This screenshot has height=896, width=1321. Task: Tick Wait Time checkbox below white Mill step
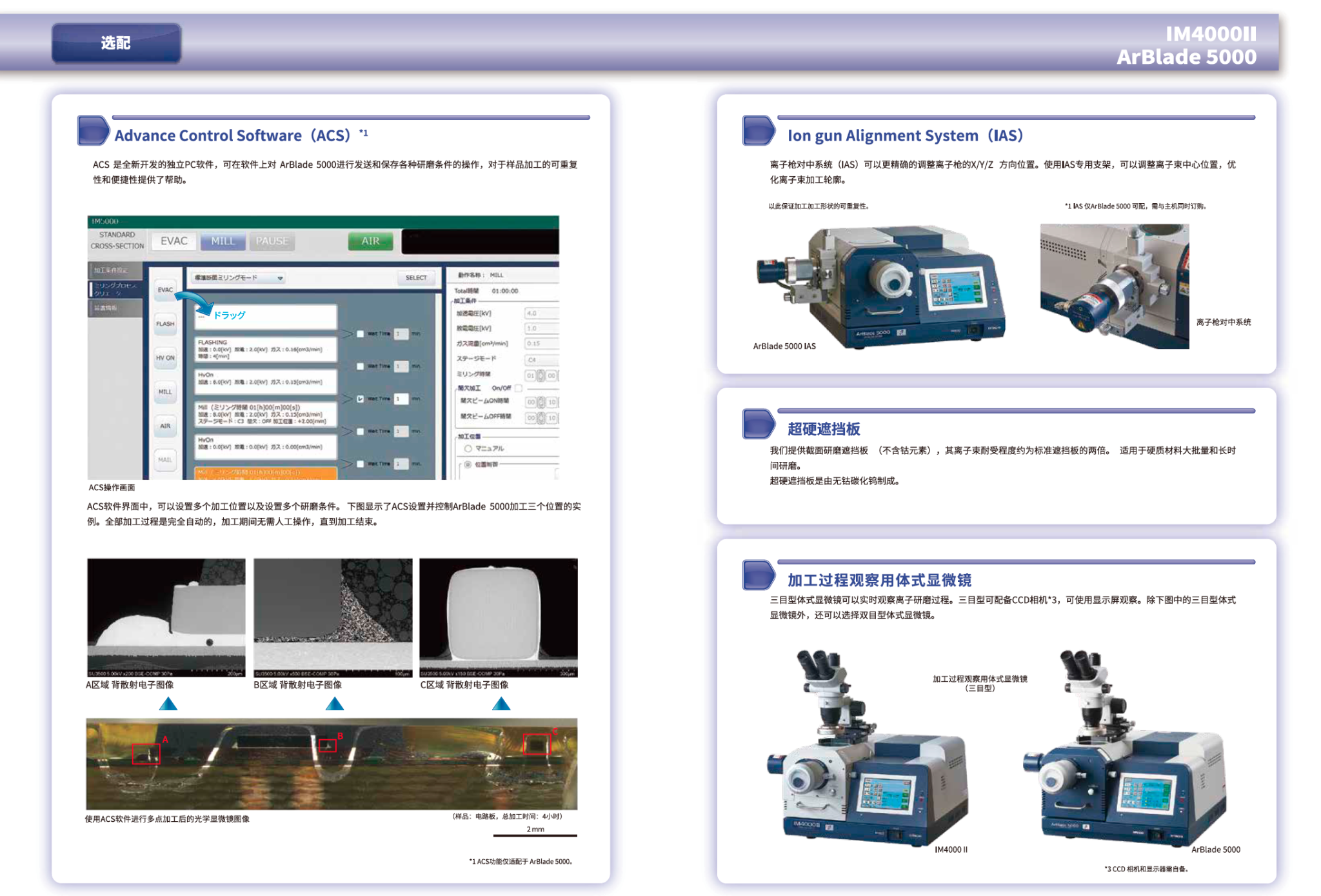tap(360, 431)
